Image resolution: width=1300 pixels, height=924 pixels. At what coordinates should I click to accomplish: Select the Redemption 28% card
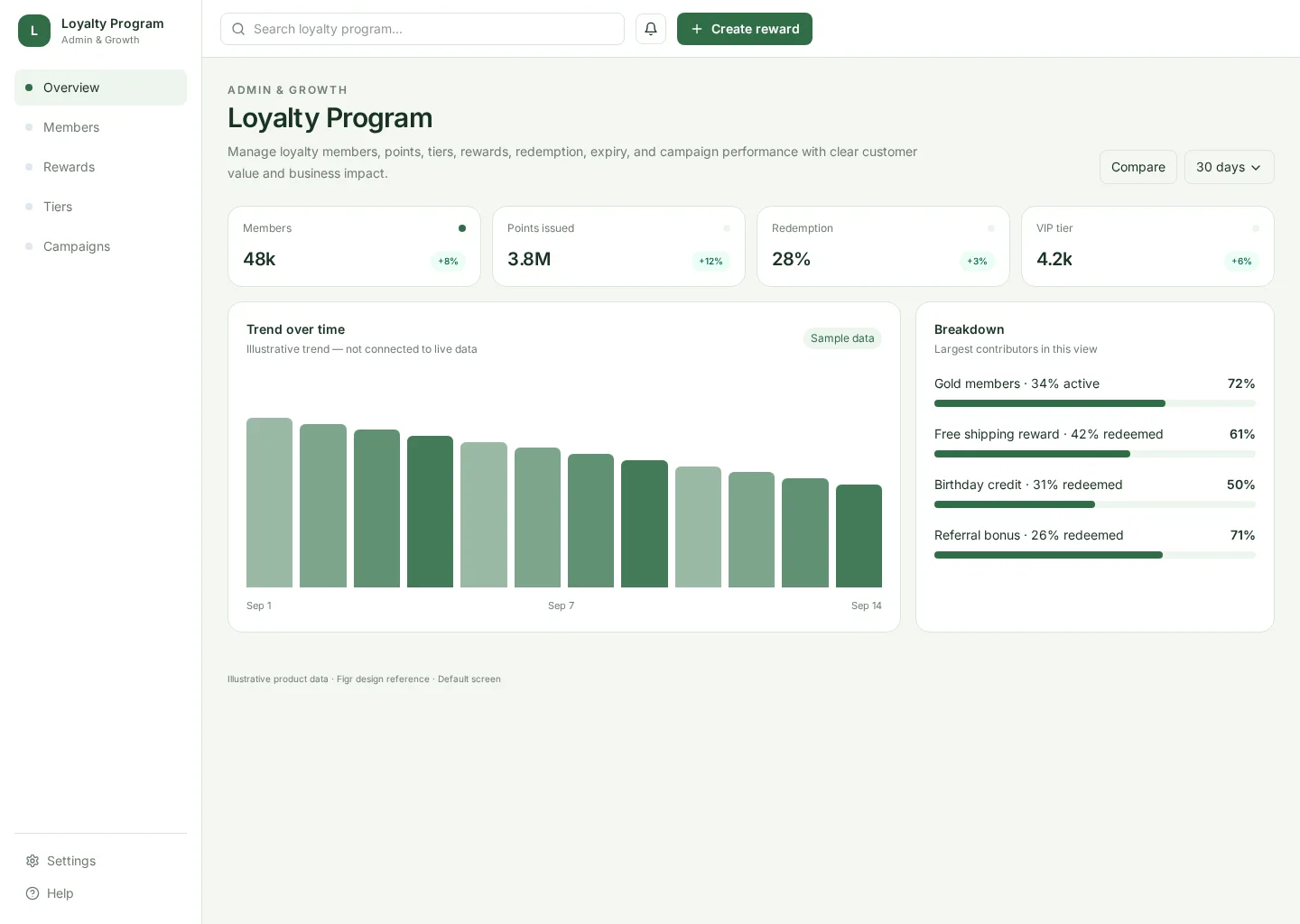point(883,246)
